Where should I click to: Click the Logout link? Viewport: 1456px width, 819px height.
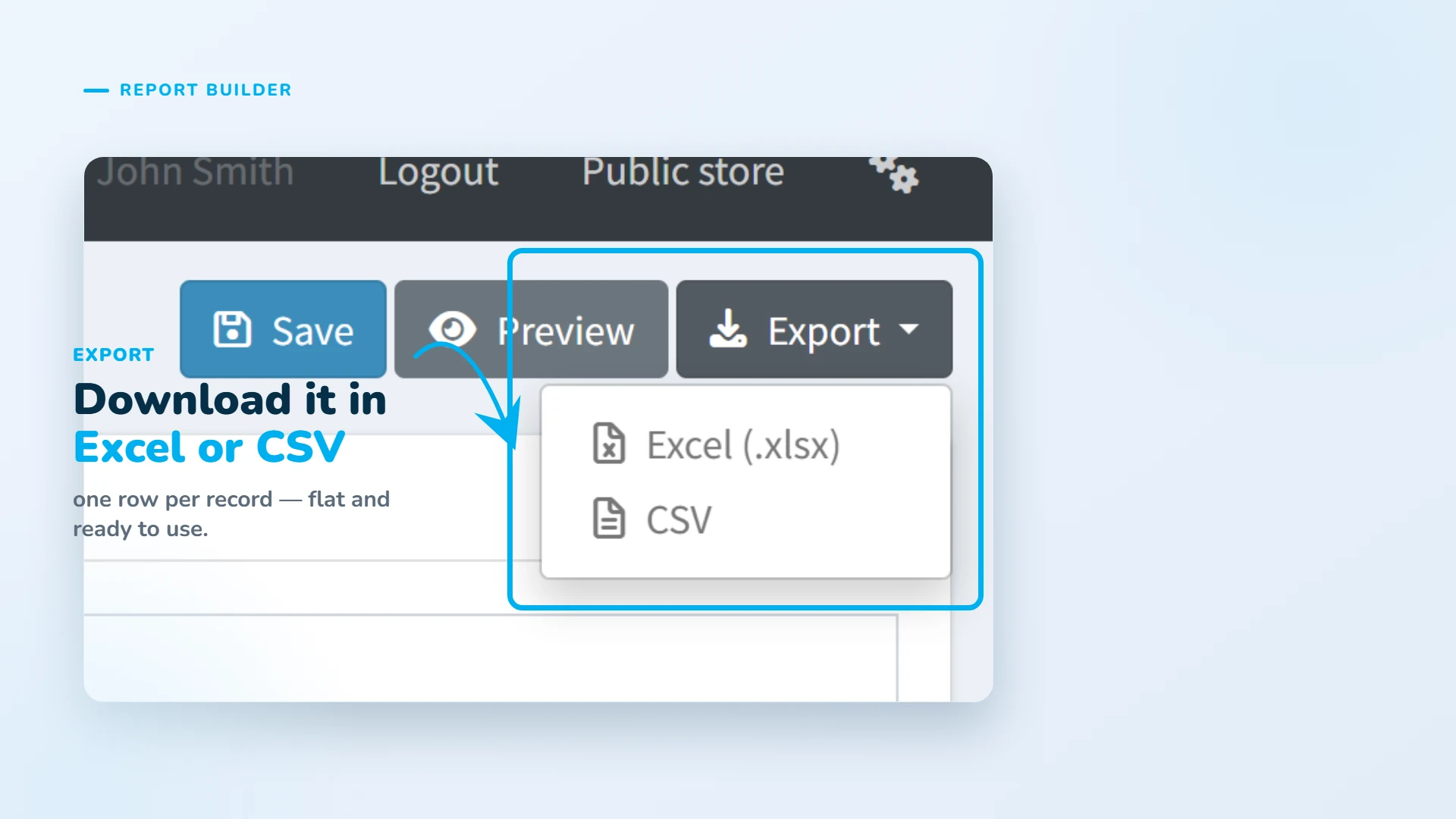click(x=438, y=173)
